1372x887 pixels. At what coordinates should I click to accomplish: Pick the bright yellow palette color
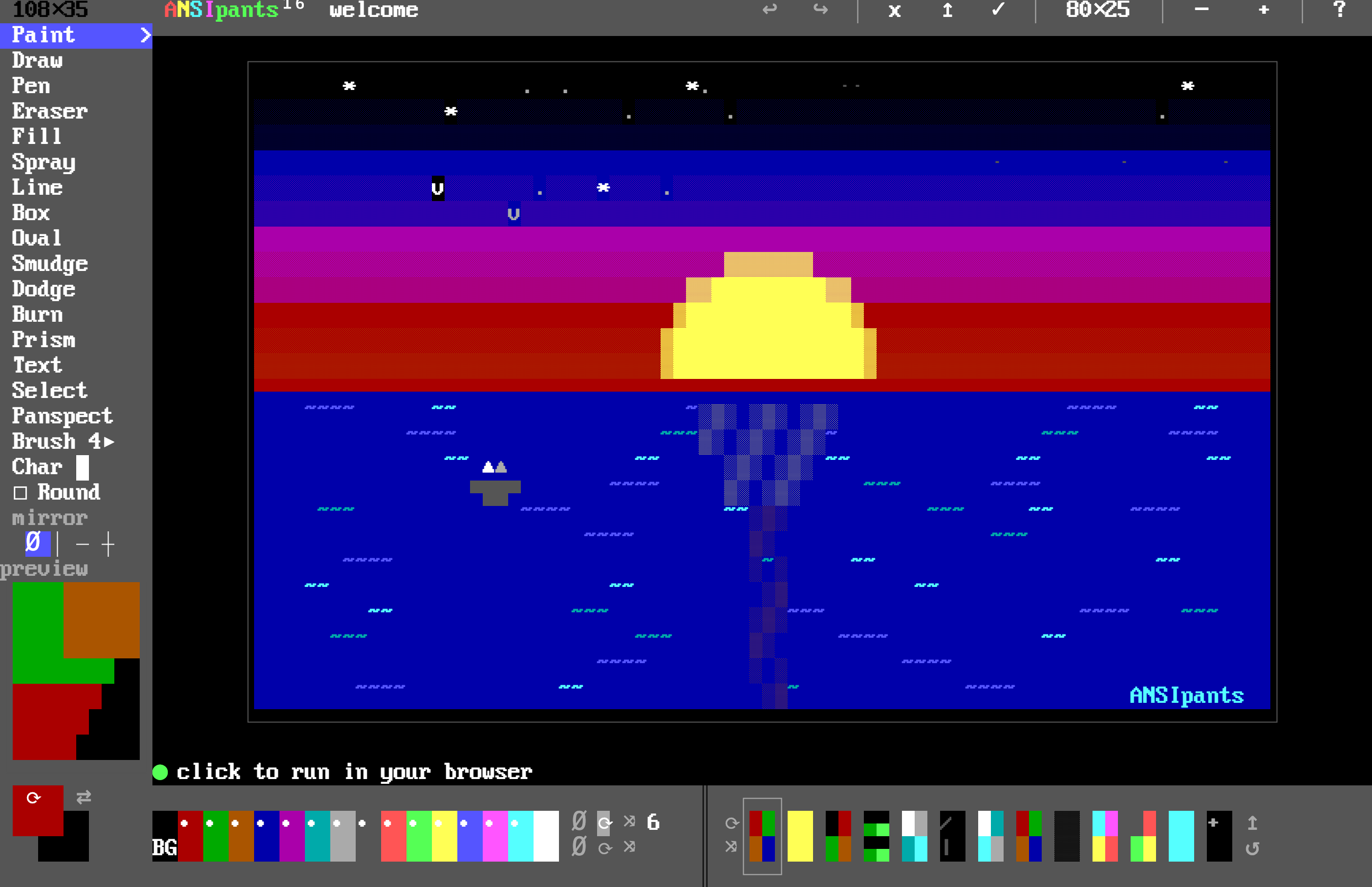tap(444, 836)
